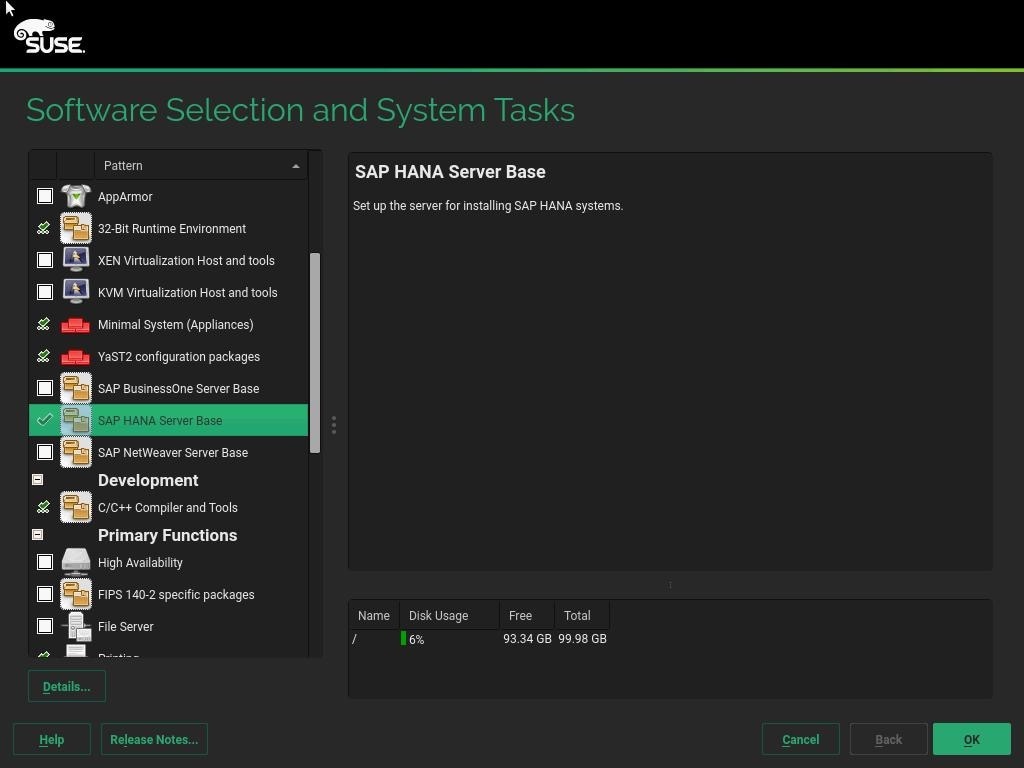Select the AppArmor row text
The image size is (1024, 768).
(x=125, y=197)
